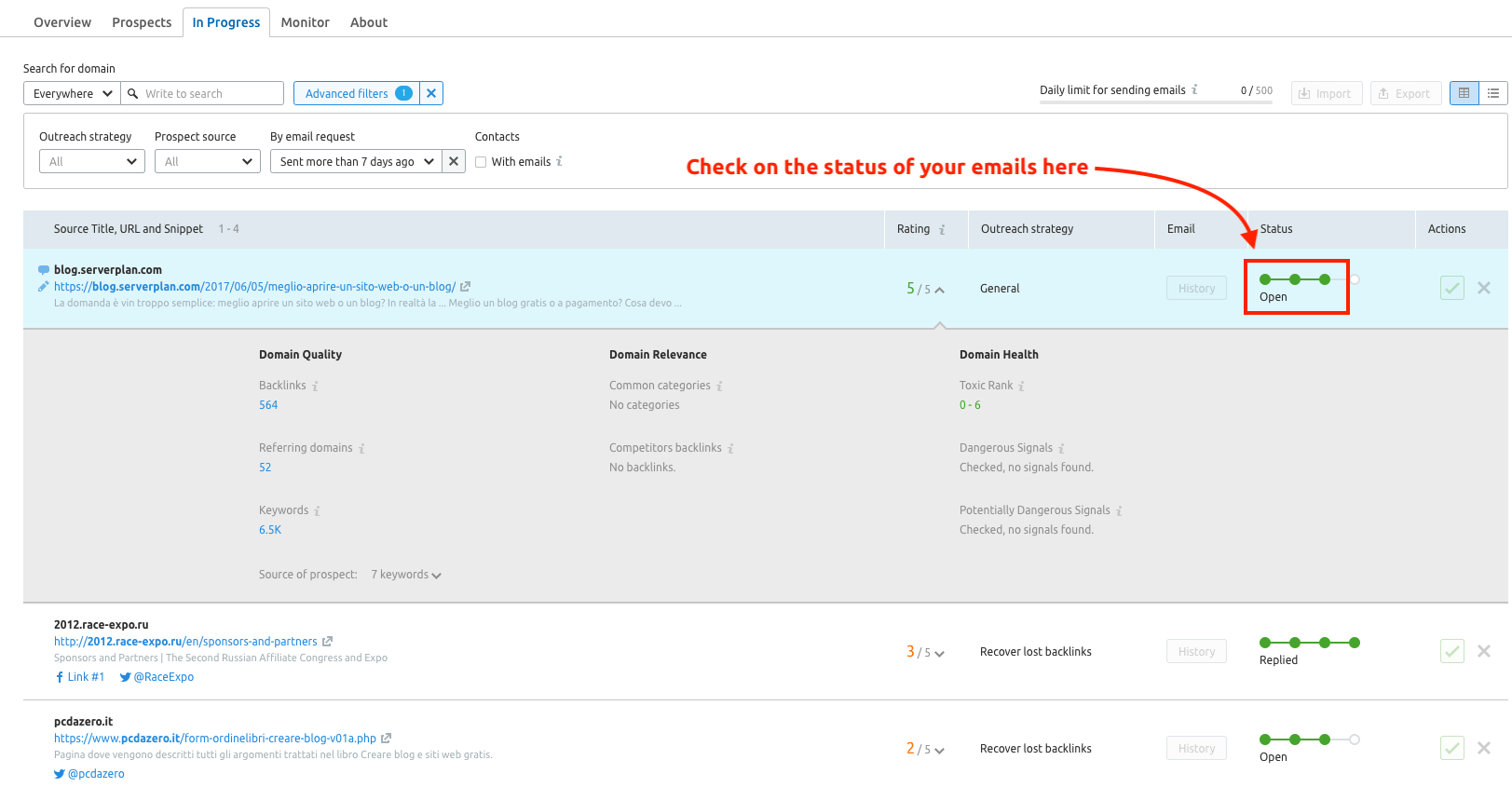This screenshot has width=1512, height=787.
Task: Switch to the Prospects tab
Action: click(x=142, y=22)
